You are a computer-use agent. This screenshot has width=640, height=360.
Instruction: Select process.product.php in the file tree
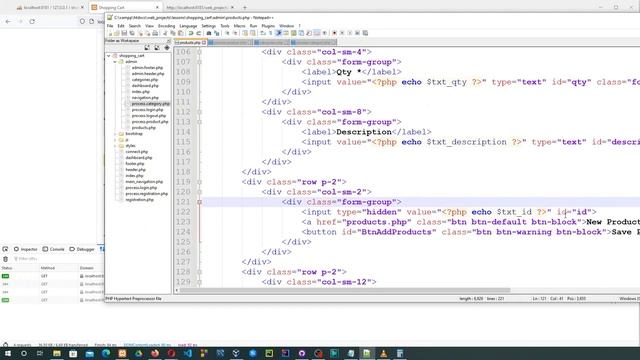[150, 122]
